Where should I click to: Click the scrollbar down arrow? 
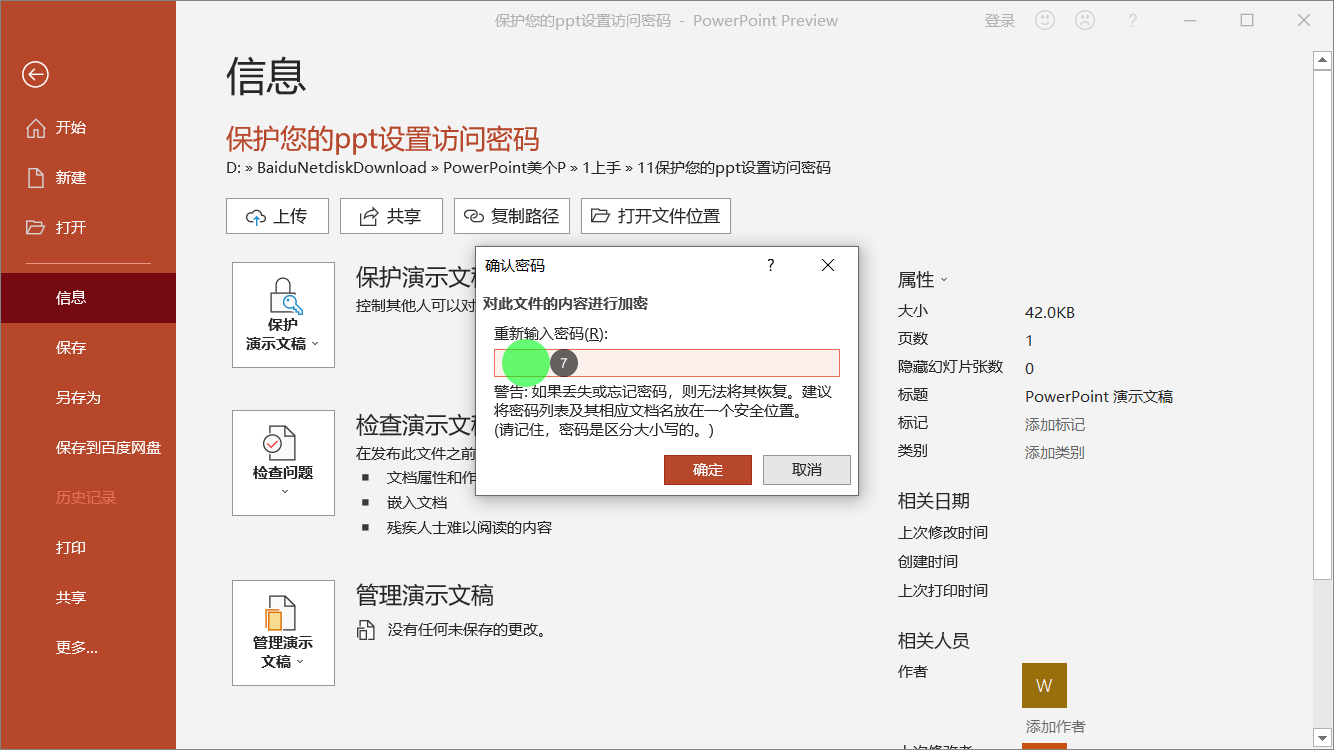(1322, 739)
